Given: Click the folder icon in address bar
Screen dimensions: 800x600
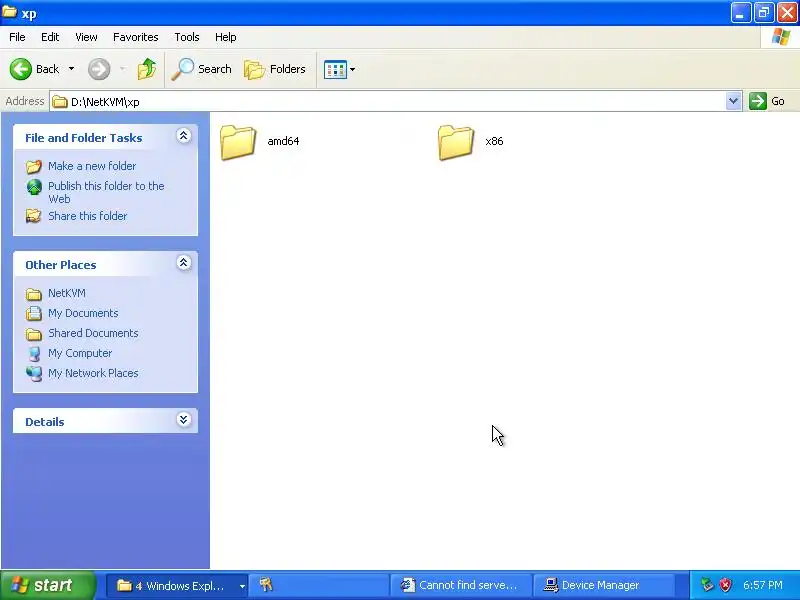Looking at the screenshot, I should [60, 102].
